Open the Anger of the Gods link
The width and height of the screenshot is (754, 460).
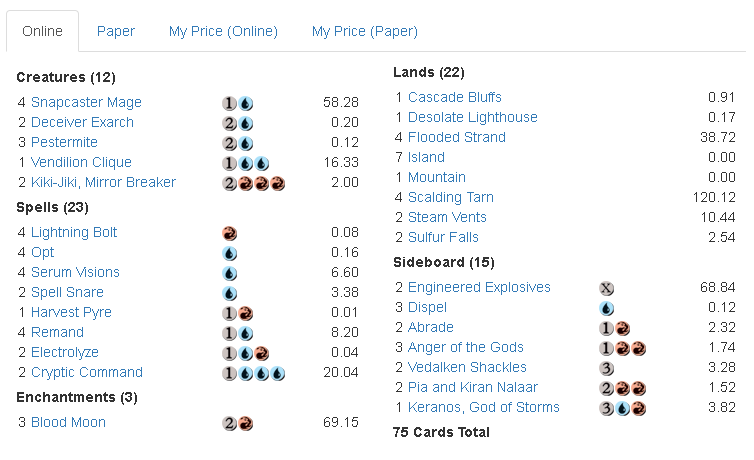click(466, 347)
